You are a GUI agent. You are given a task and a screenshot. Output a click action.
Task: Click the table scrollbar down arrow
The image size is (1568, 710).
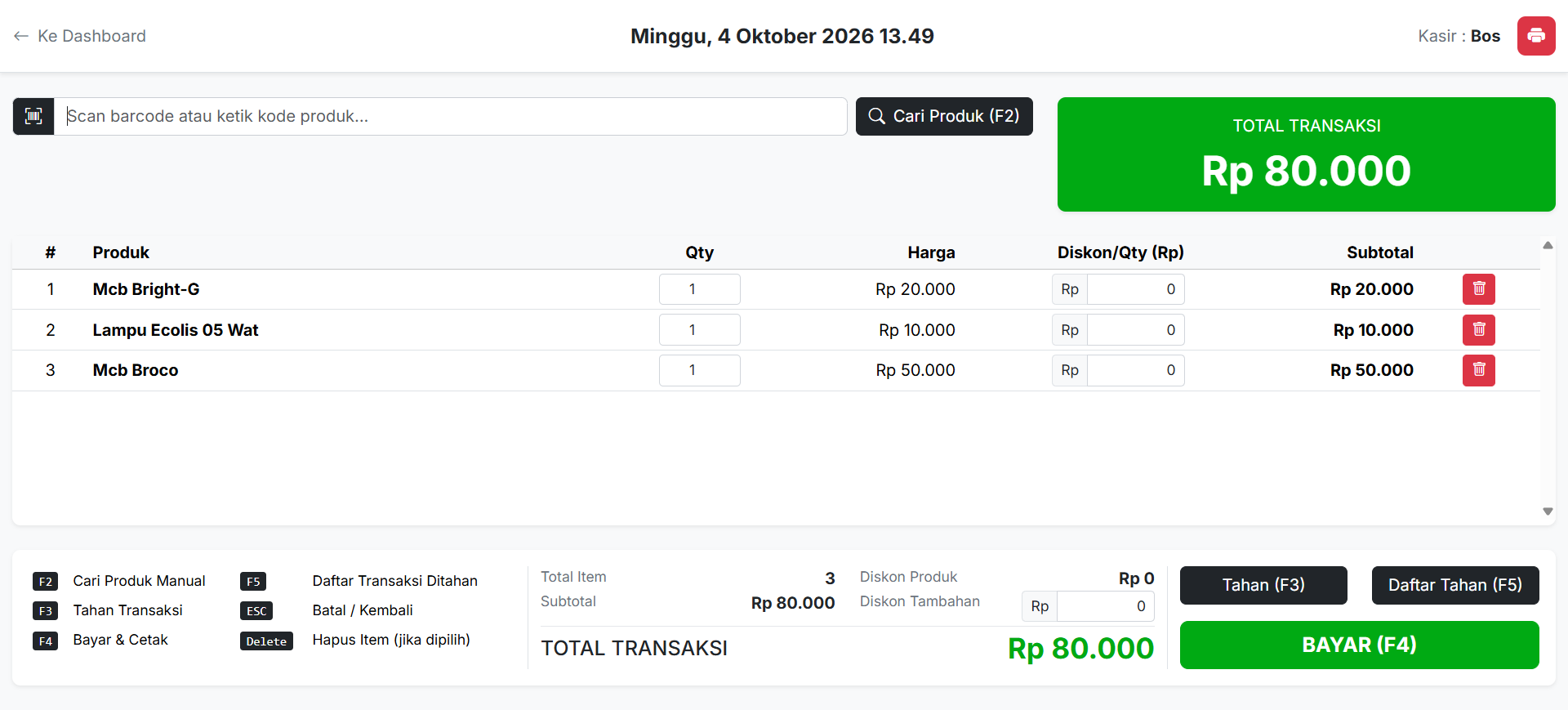[x=1548, y=511]
